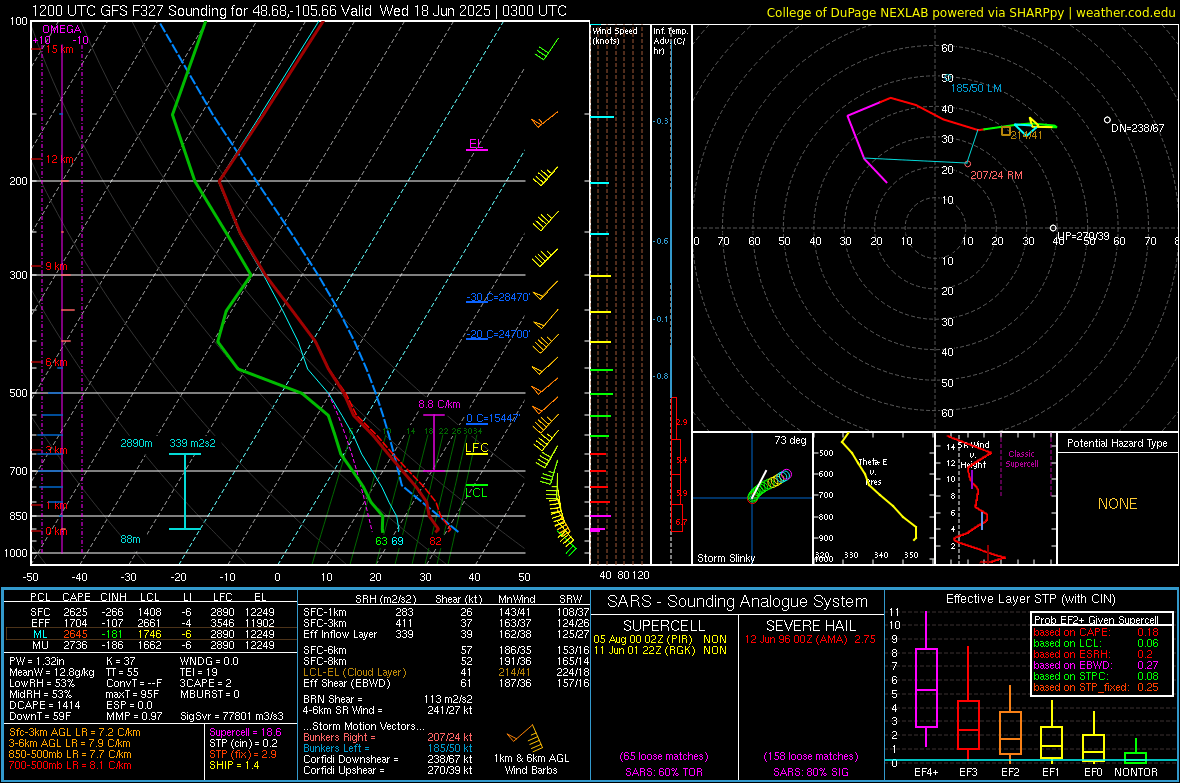Click the Storm Slinky circle plot
This screenshot has height=783, width=1180.
coord(768,486)
